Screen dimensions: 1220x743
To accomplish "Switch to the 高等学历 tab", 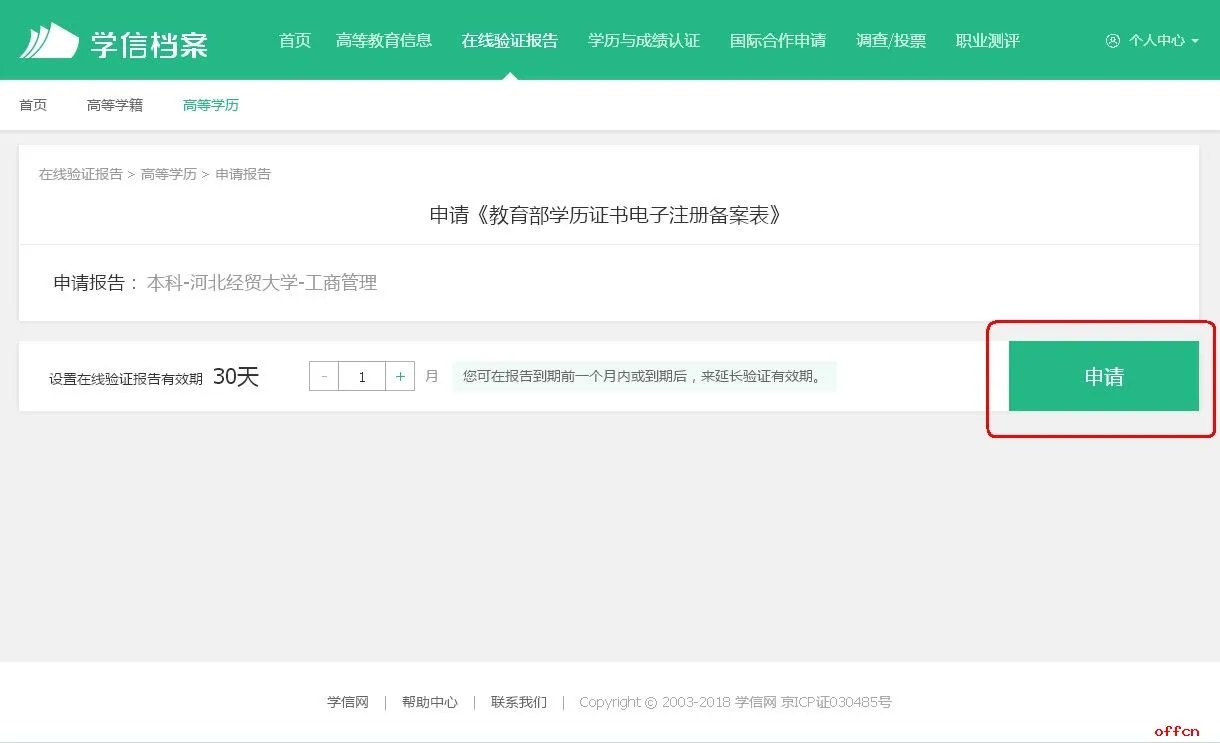I will click(x=210, y=105).
